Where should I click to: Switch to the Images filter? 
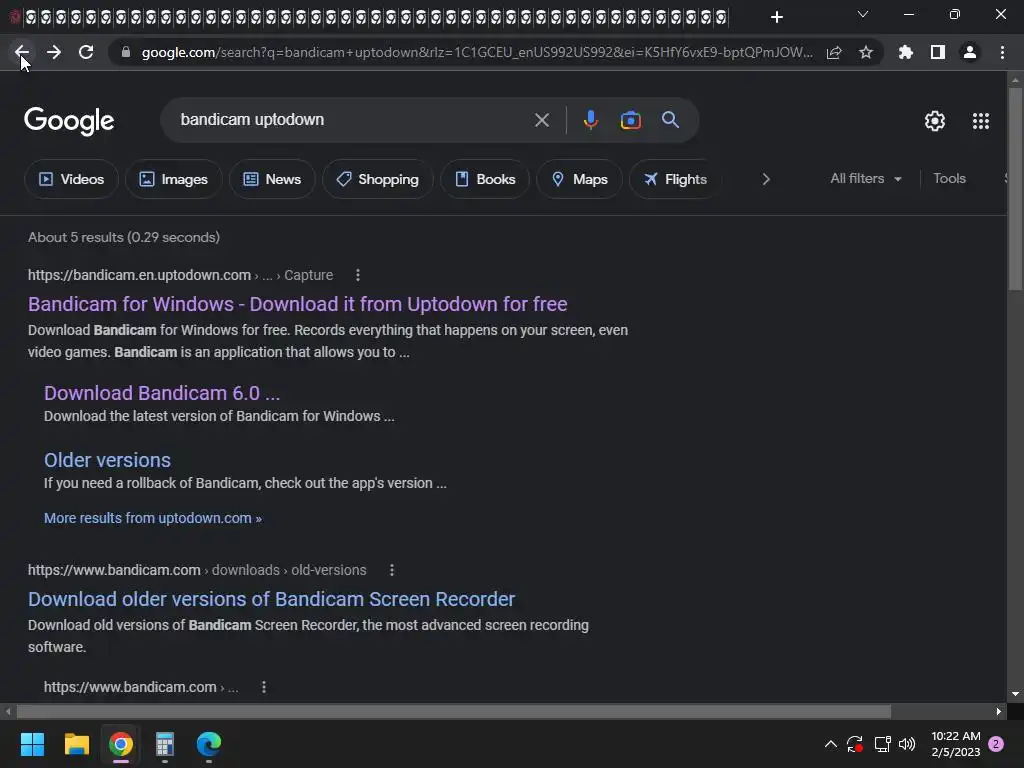point(174,179)
